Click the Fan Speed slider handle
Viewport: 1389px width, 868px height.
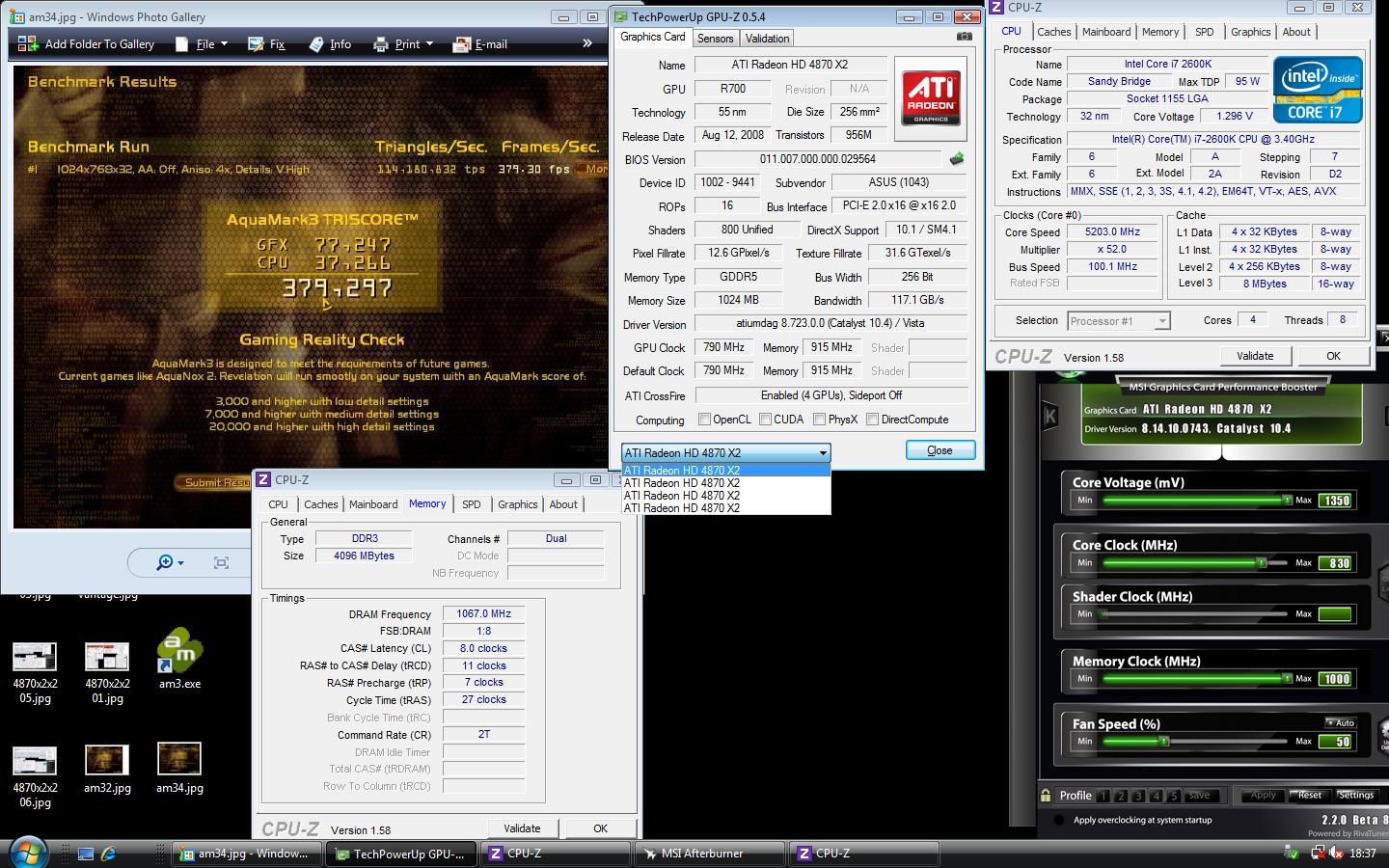coord(1164,741)
